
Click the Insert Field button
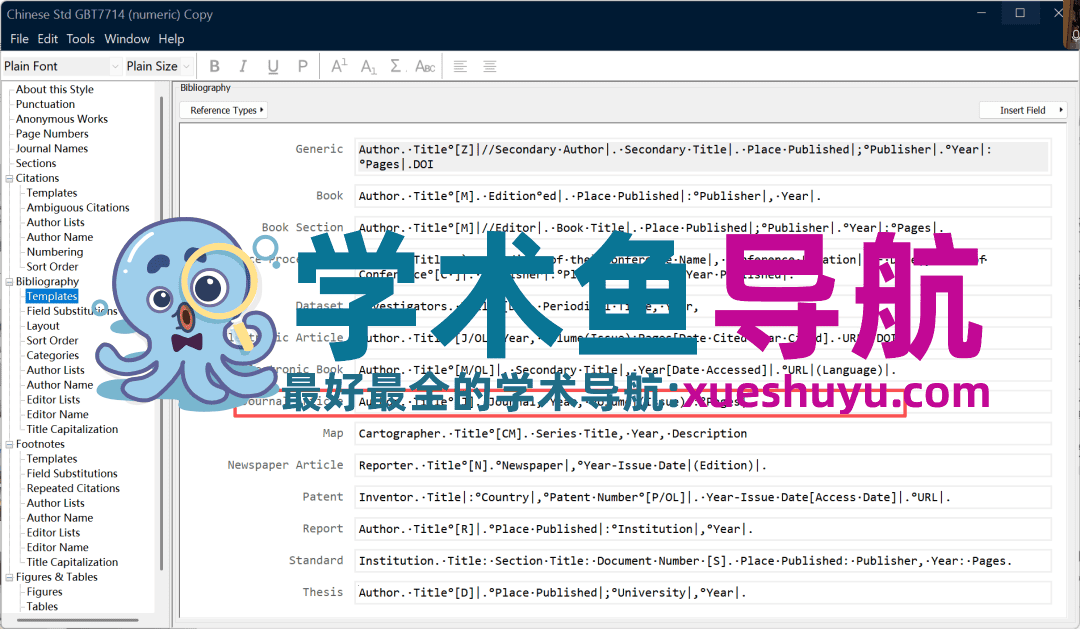[x=1027, y=110]
